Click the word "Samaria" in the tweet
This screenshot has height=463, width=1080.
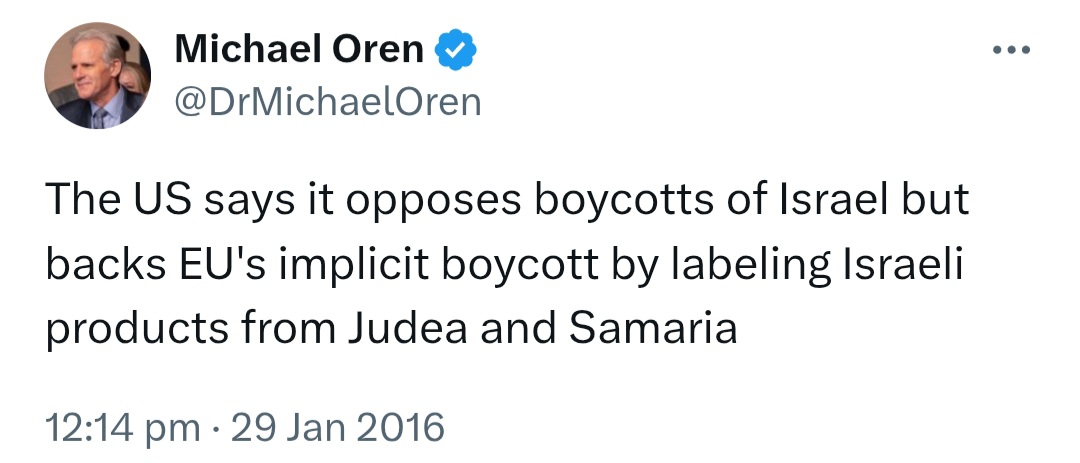click(x=653, y=329)
